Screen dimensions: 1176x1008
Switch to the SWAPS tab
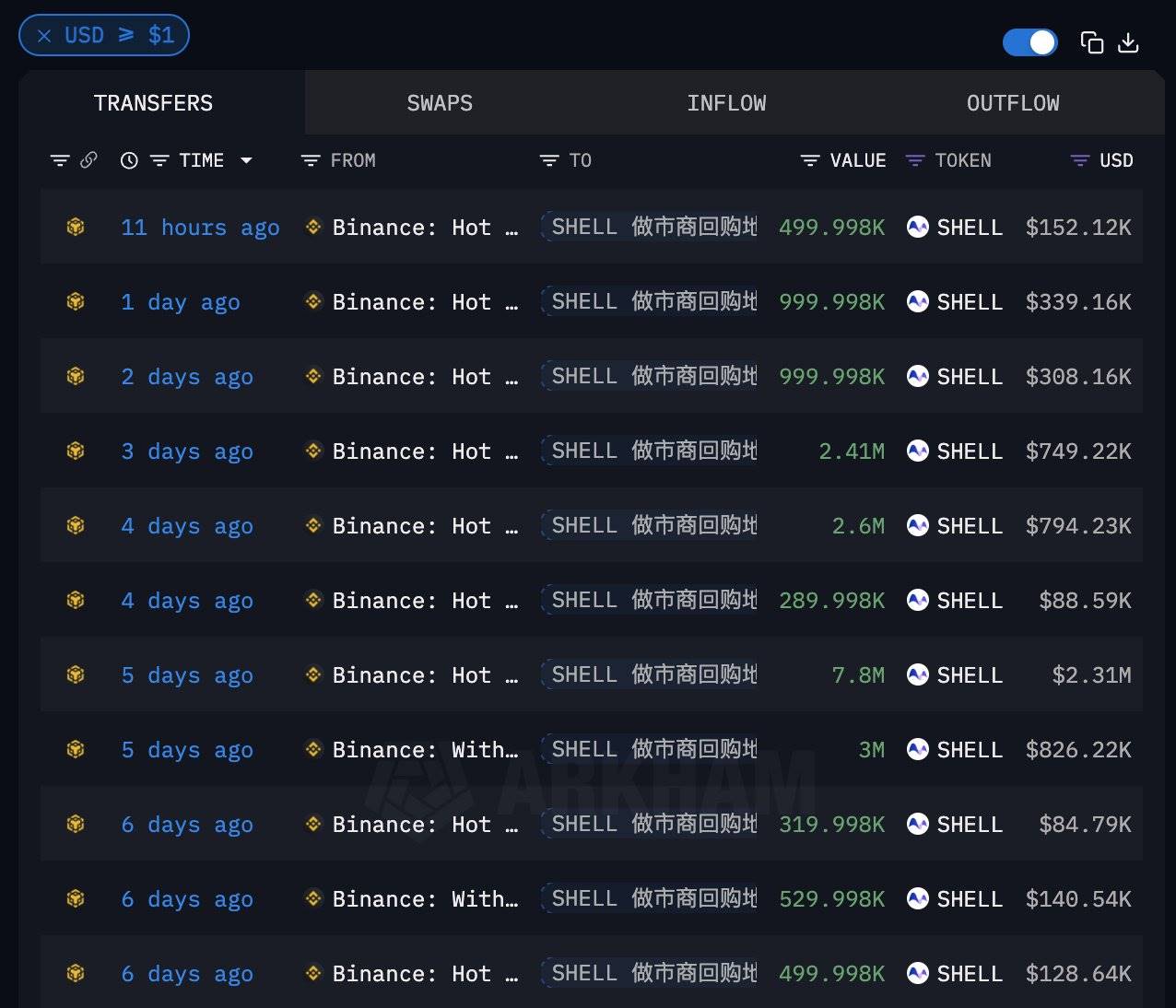coord(440,103)
